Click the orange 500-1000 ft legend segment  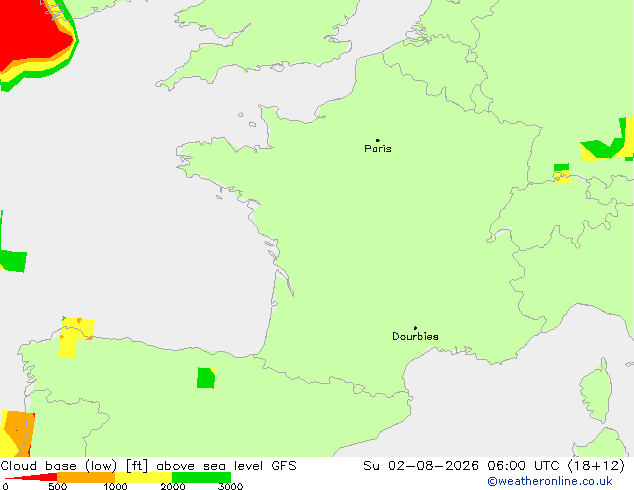click(x=86, y=477)
